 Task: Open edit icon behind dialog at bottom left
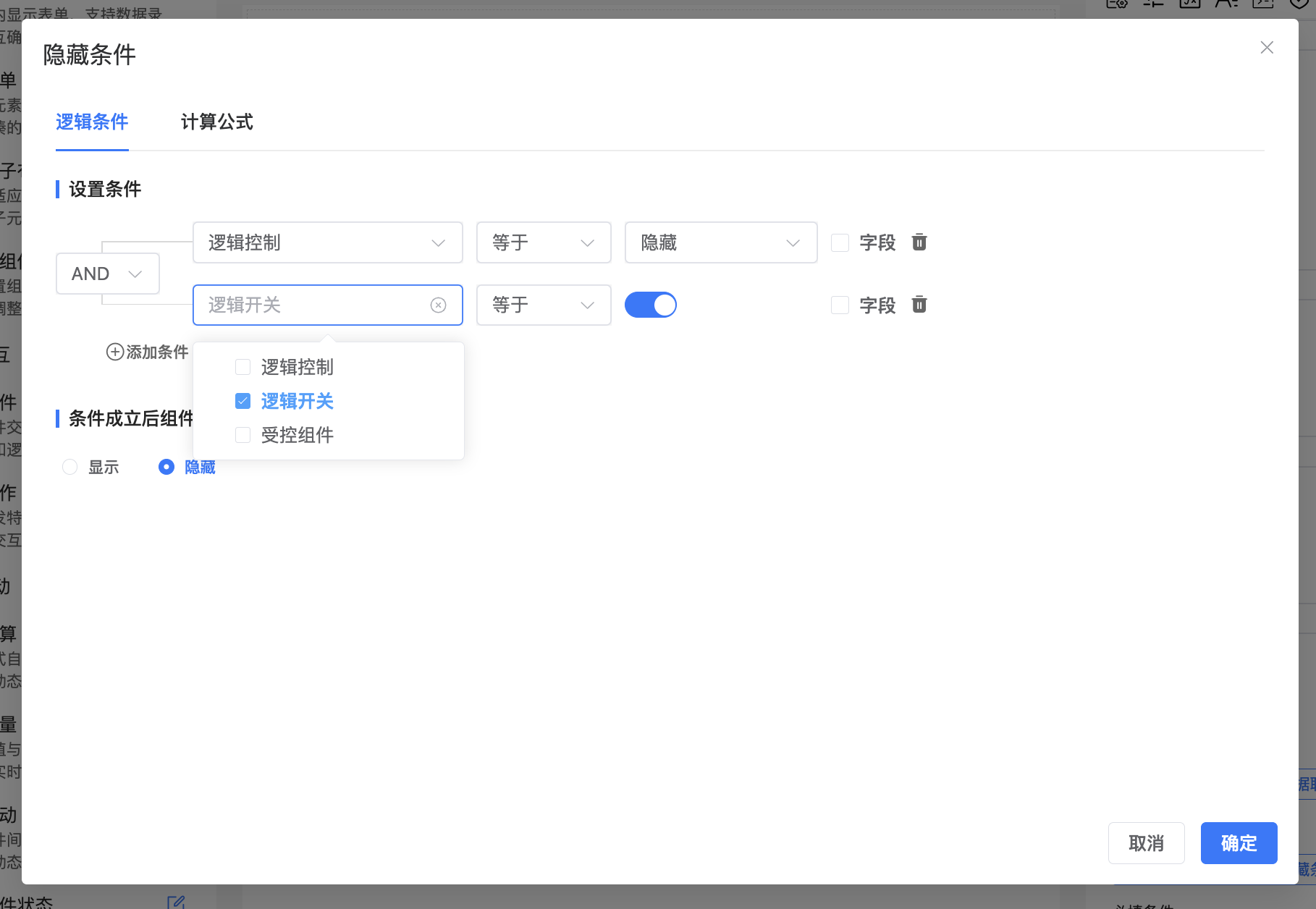[176, 902]
